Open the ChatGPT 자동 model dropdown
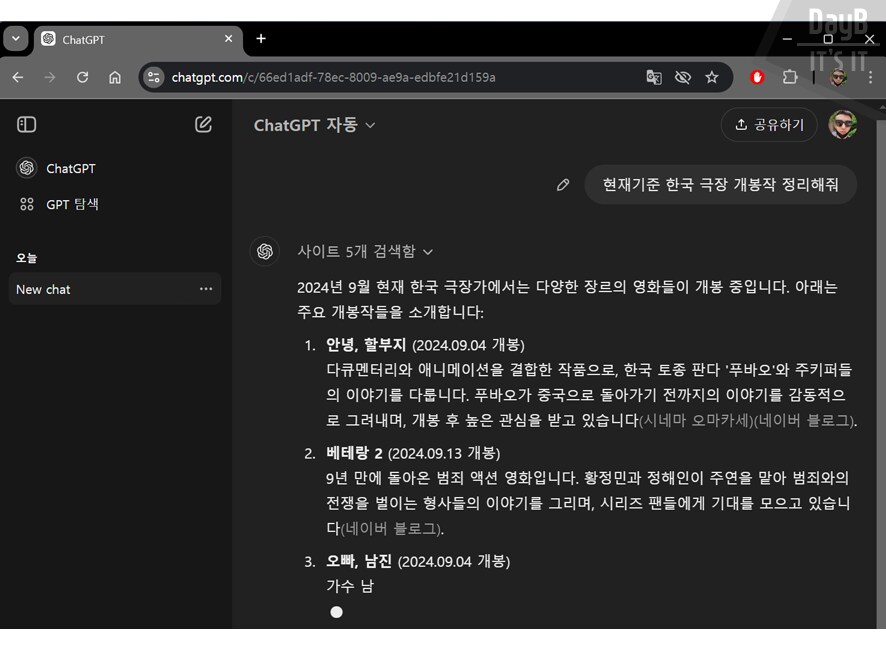 click(x=315, y=125)
